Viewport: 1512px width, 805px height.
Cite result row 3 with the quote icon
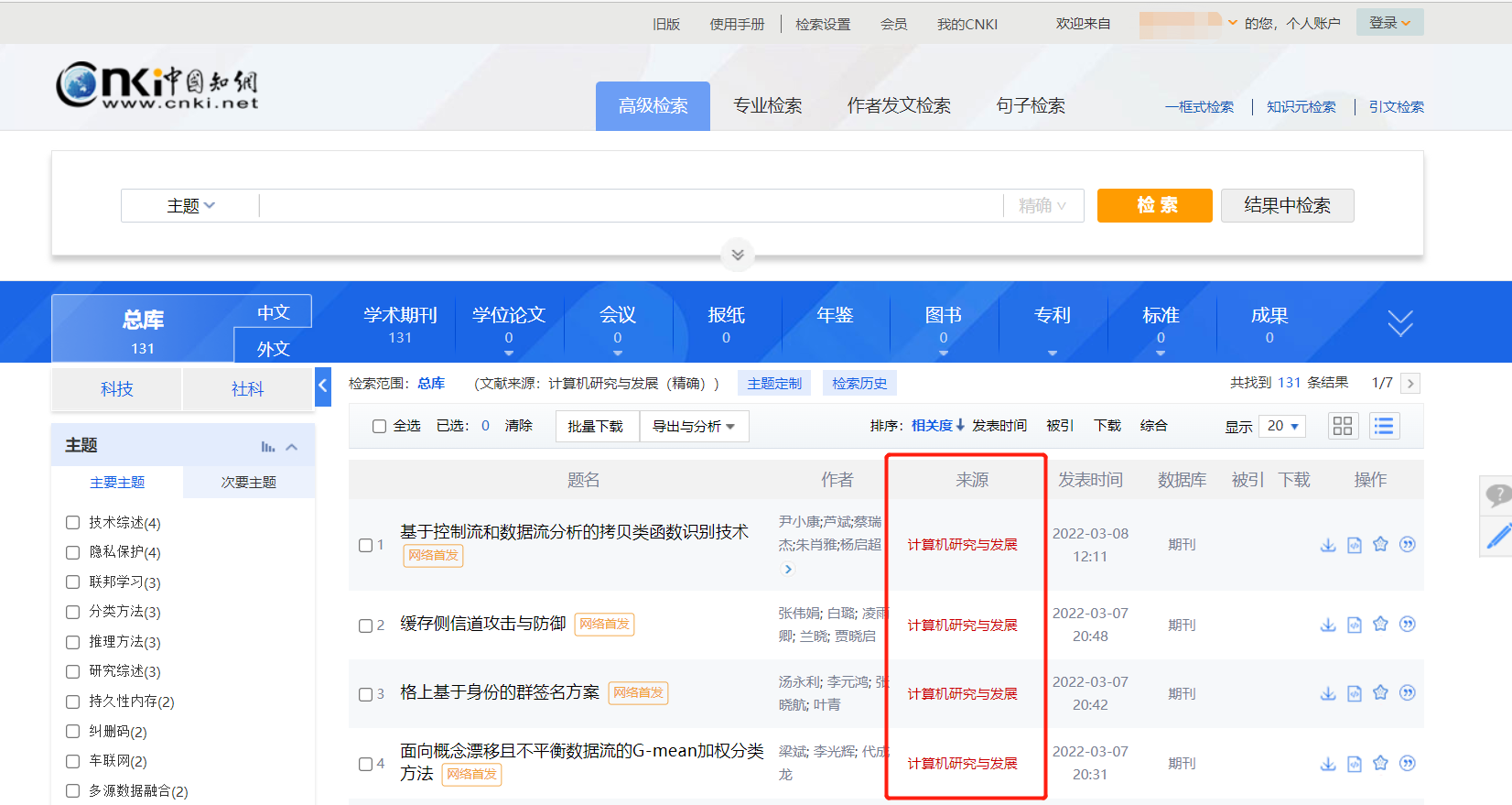coord(1408,692)
